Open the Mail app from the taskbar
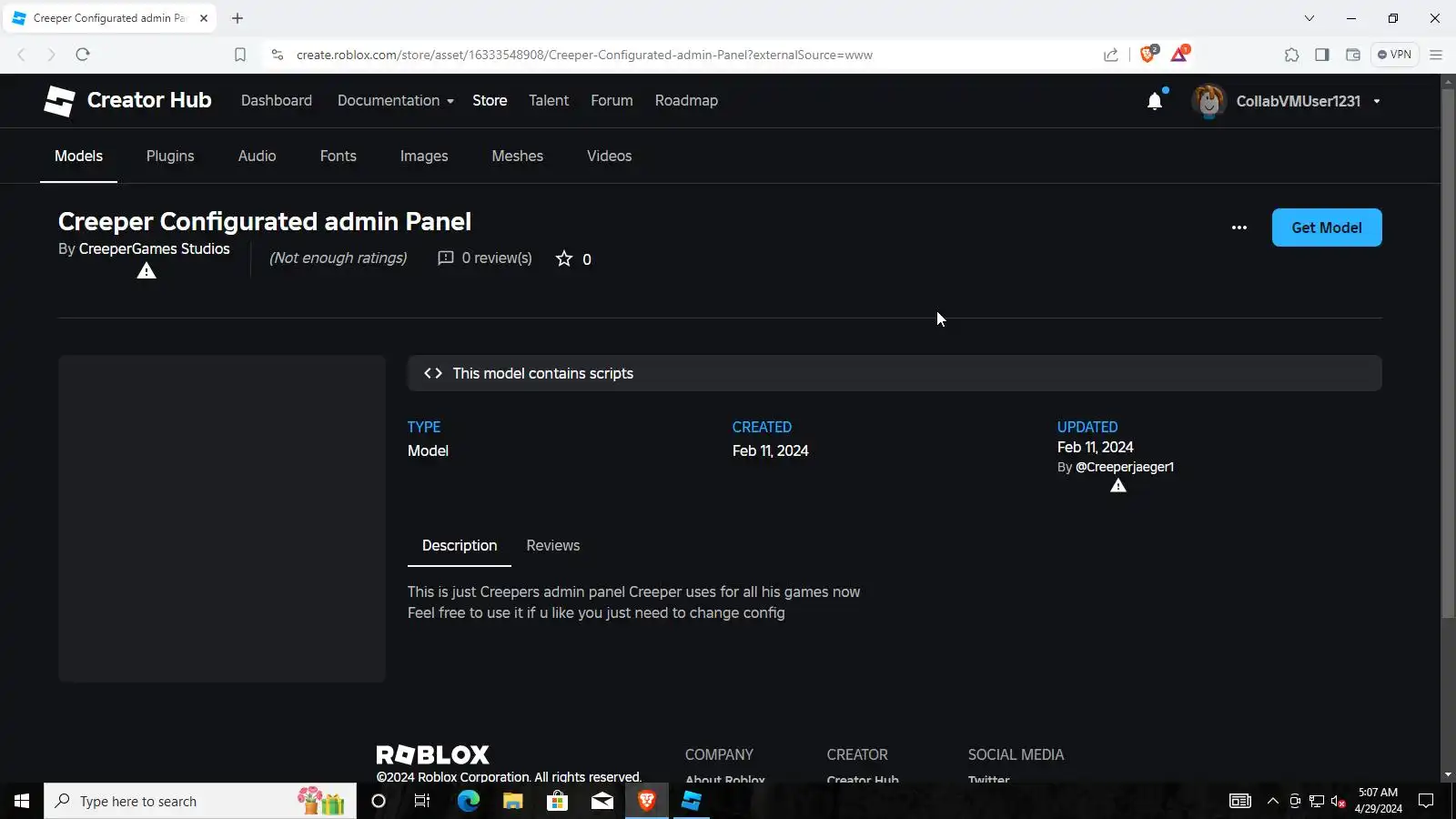 (x=602, y=801)
